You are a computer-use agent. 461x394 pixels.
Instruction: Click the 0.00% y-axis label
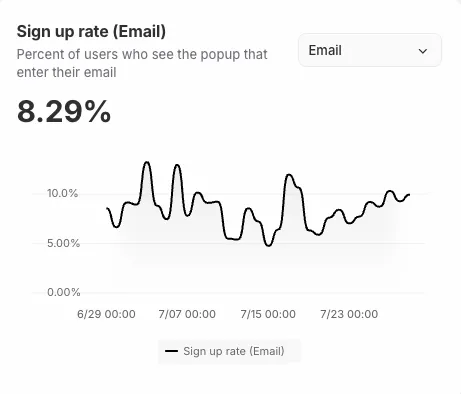(64, 292)
